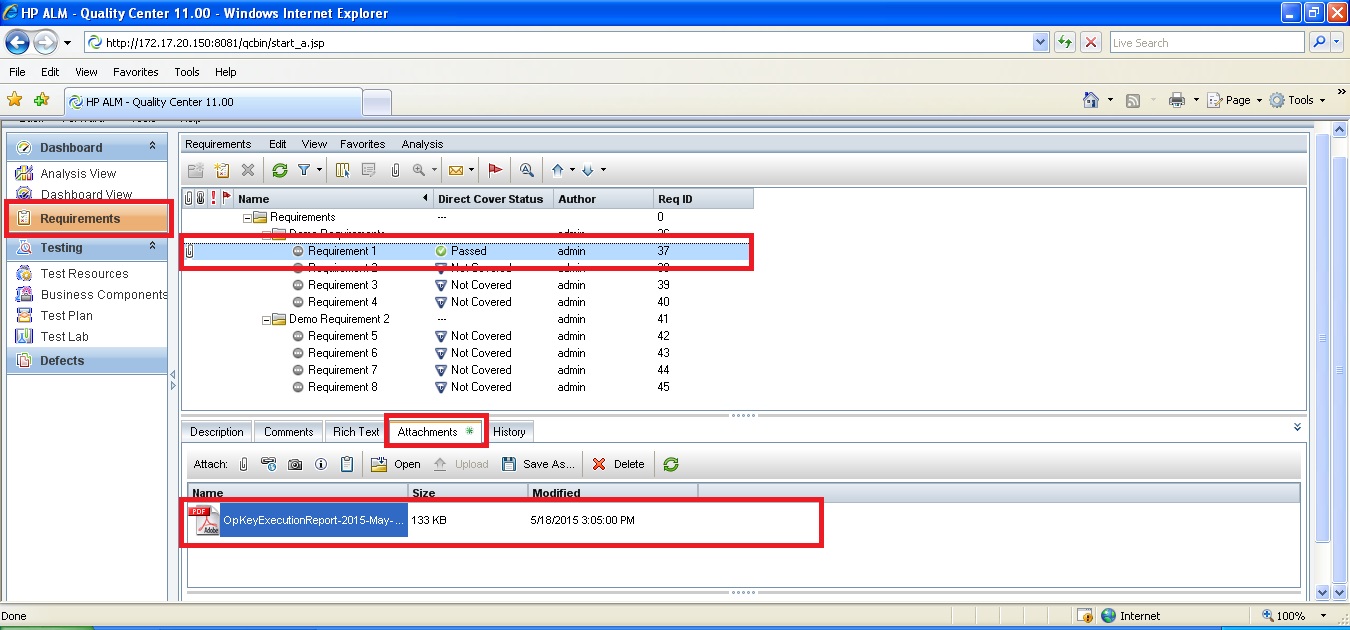Click Save As... button for attachment
The image size is (1350, 630).
[538, 464]
